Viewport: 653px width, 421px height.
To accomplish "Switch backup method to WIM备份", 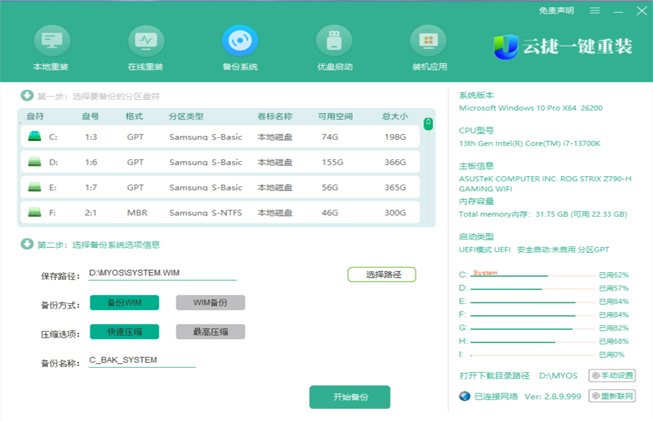I will (210, 302).
